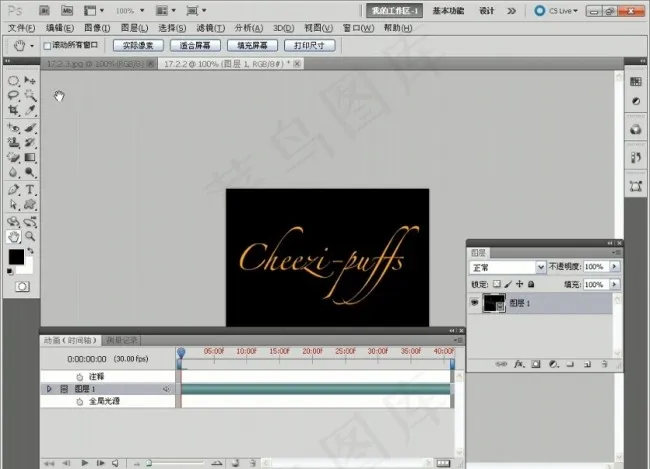Enable scroll all windows checkbox
650x469 pixels.
point(47,46)
